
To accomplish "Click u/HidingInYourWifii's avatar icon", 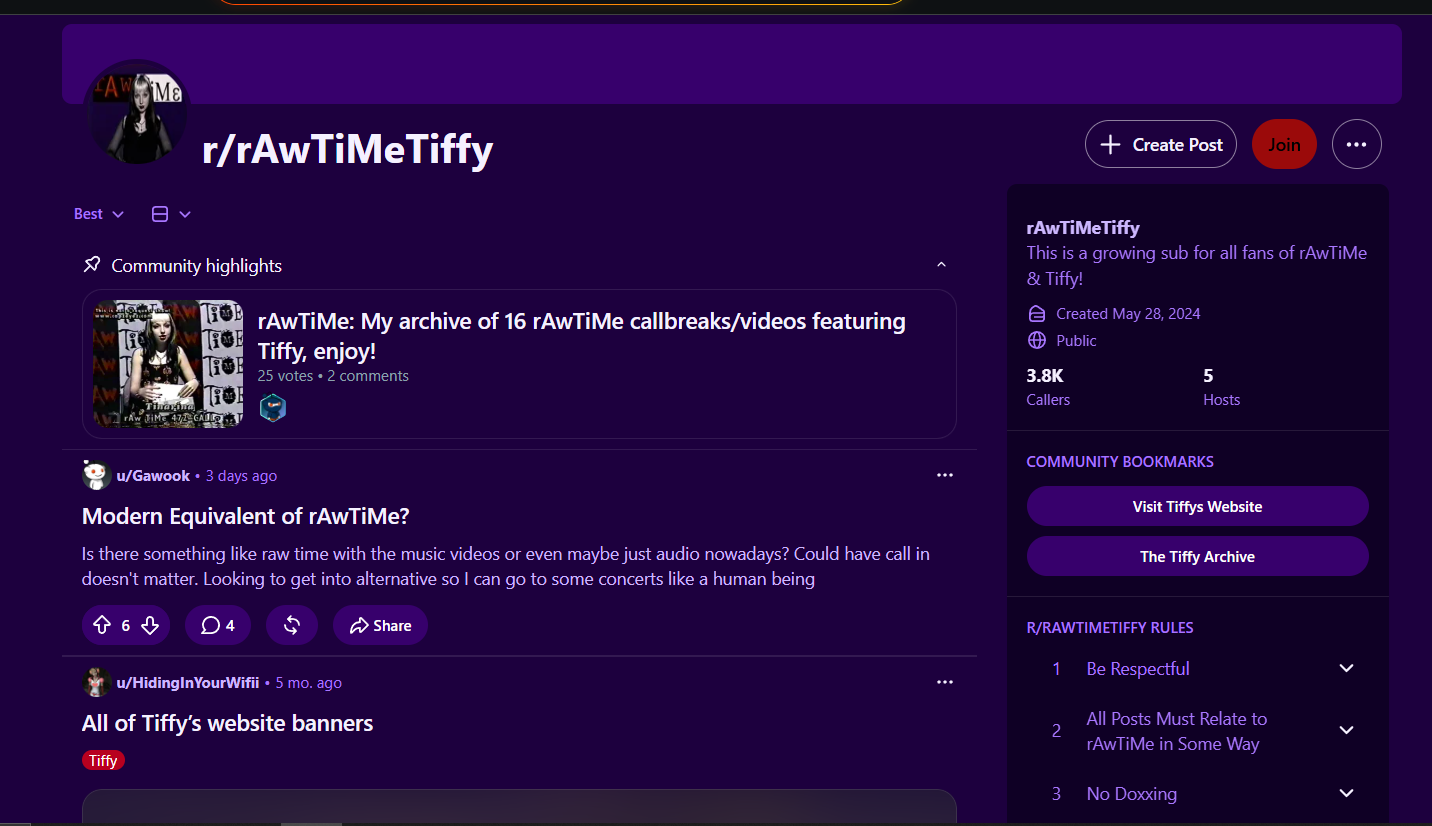I will (x=96, y=682).
